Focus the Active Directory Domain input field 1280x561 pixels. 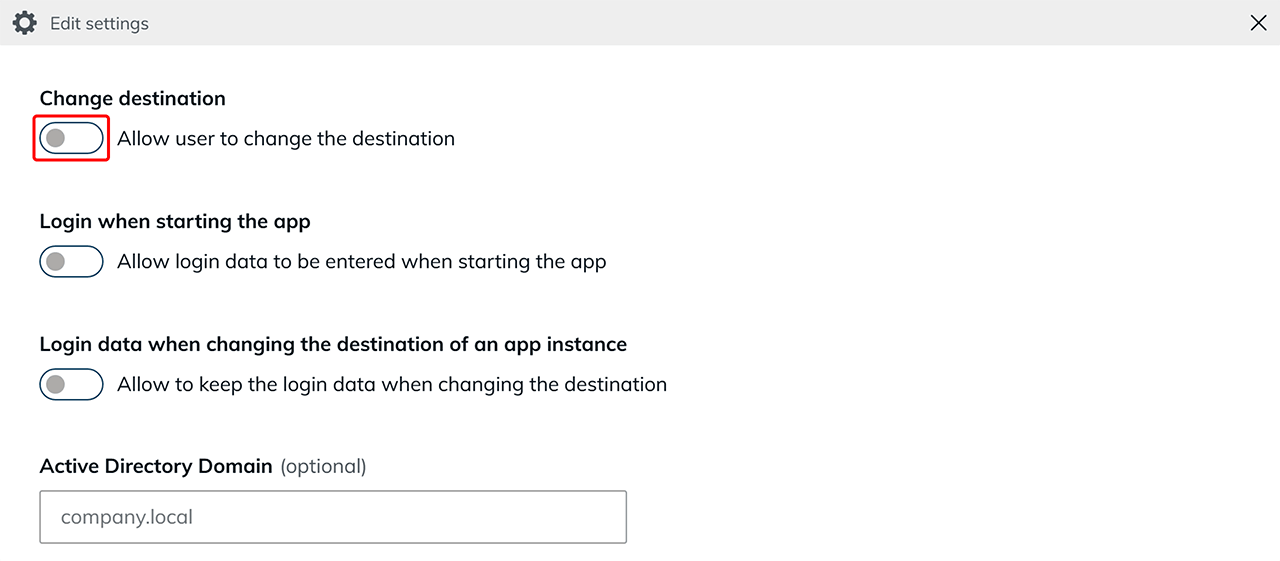click(333, 517)
